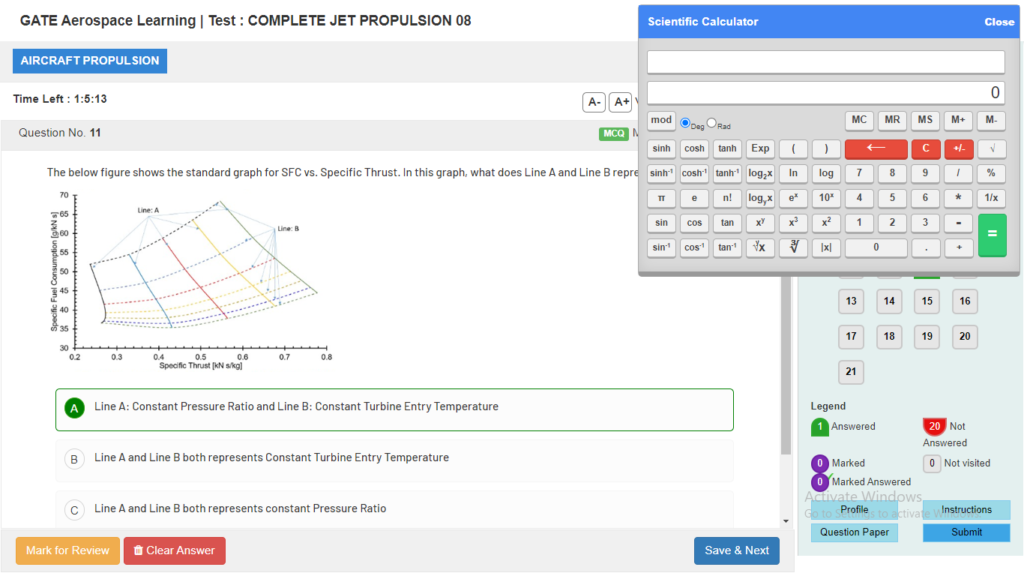Jump to question 15 in palette
This screenshot has height=576, width=1024.
coord(927,301)
